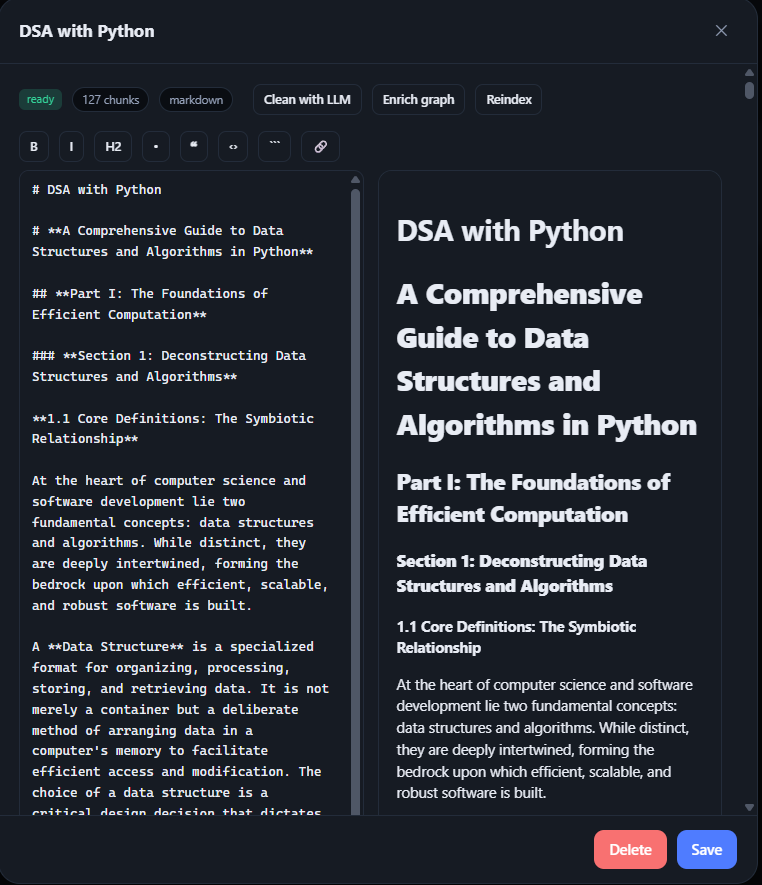
Task: Click Reindex button
Action: 509,99
